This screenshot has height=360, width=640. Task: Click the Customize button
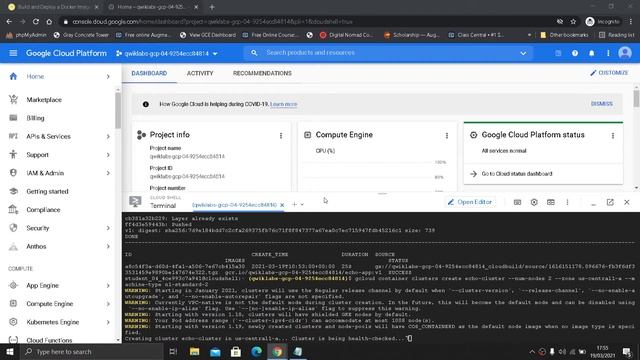click(609, 73)
